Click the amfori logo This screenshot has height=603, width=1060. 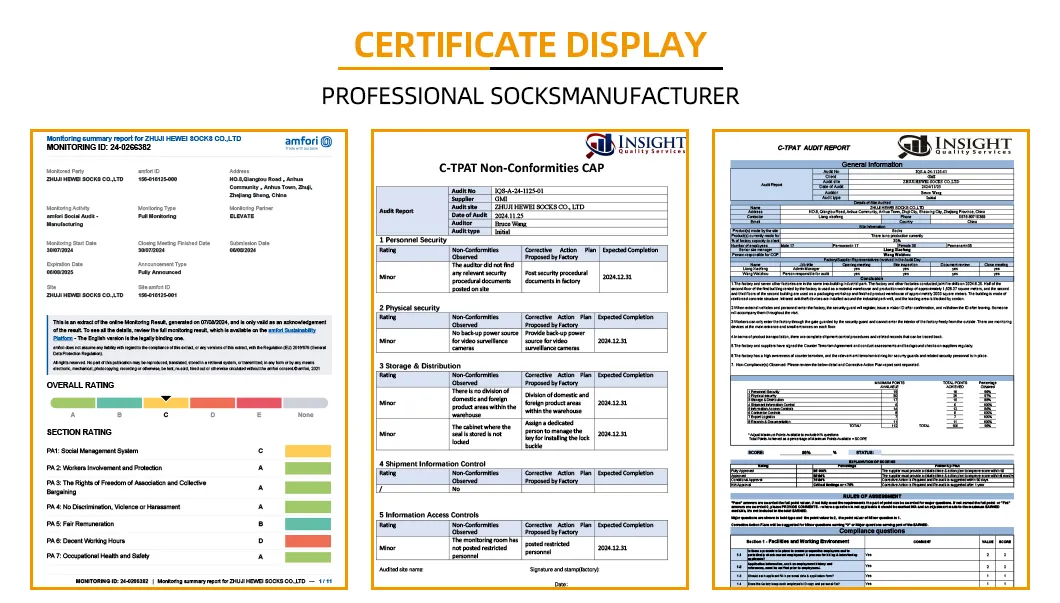(x=302, y=142)
